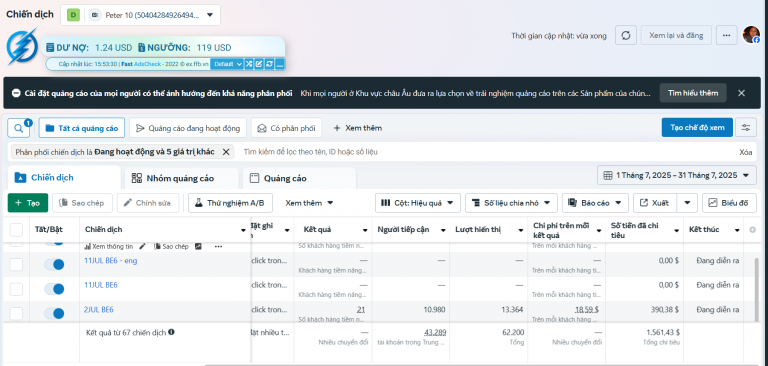Click plus Xem thêm beside view tabs
The width and height of the screenshot is (768, 366).
[x=358, y=128]
